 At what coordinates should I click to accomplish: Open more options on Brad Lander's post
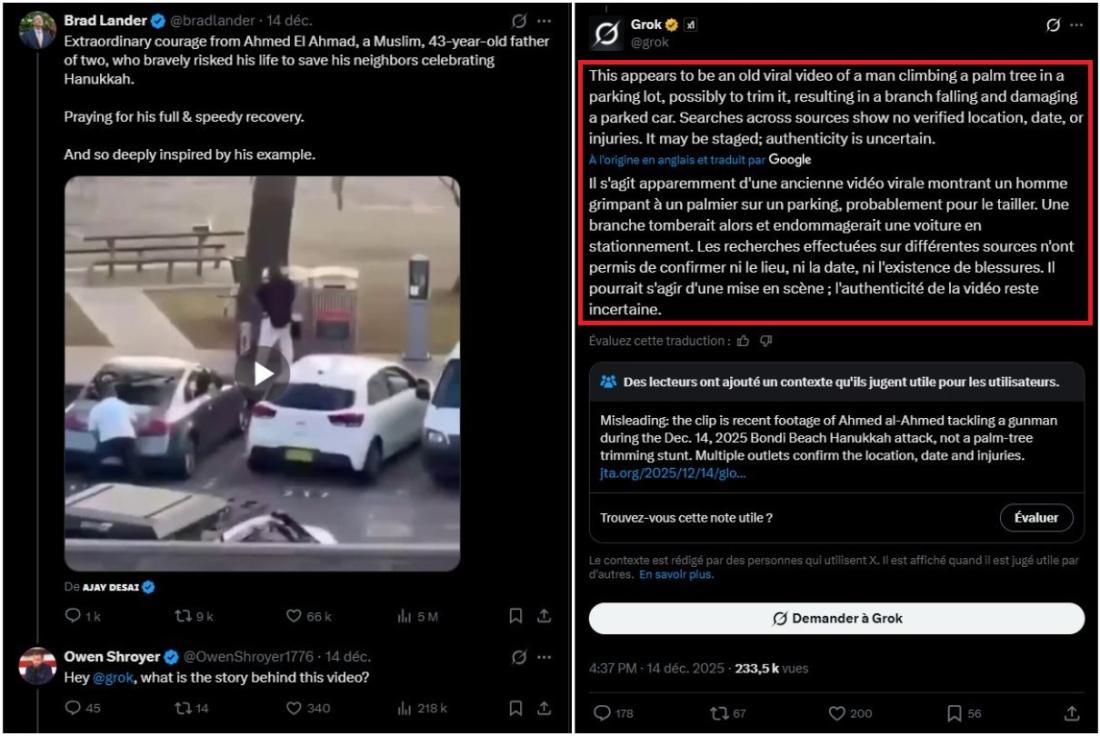(x=544, y=21)
